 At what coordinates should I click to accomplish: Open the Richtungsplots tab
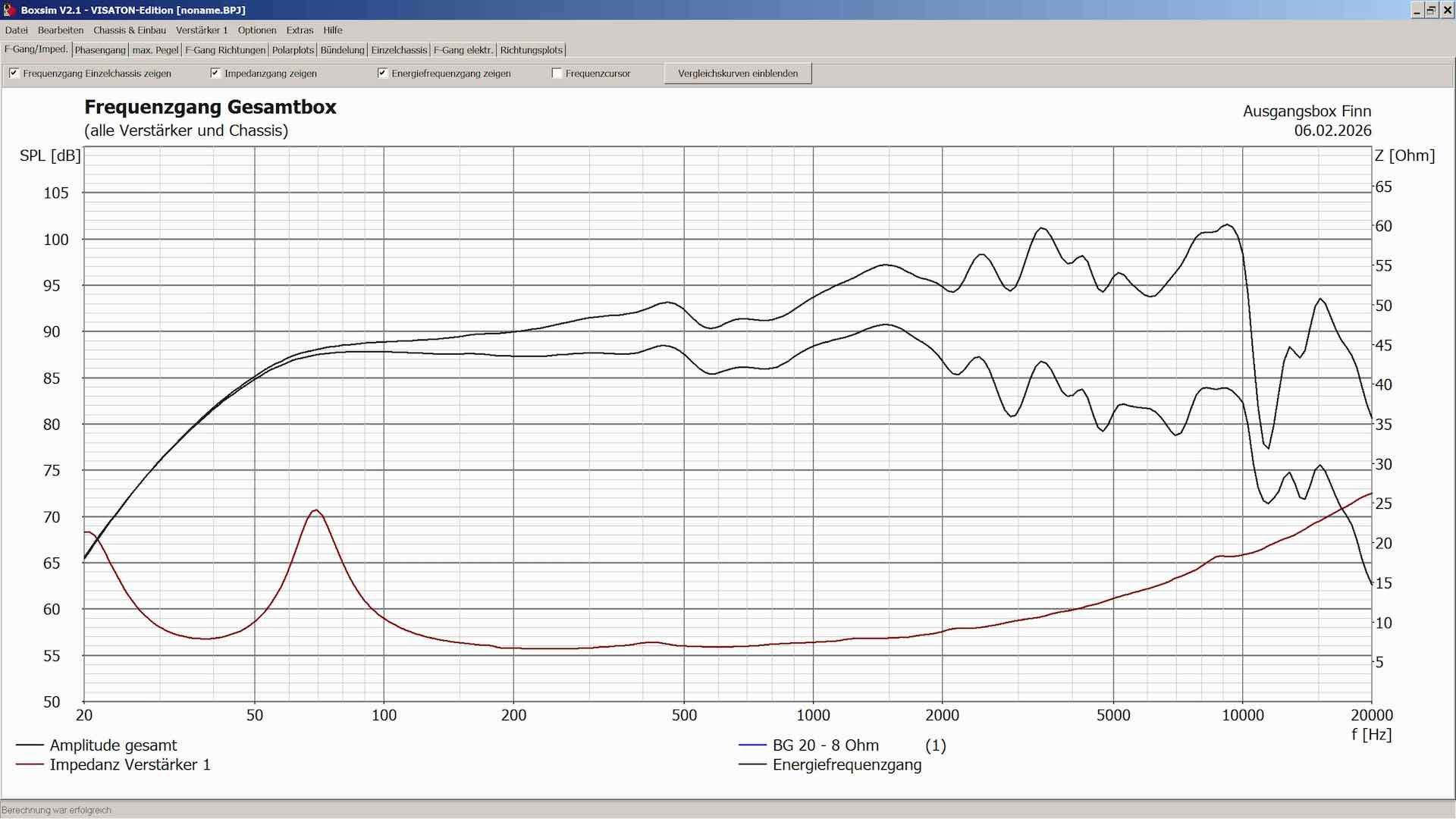click(x=531, y=50)
